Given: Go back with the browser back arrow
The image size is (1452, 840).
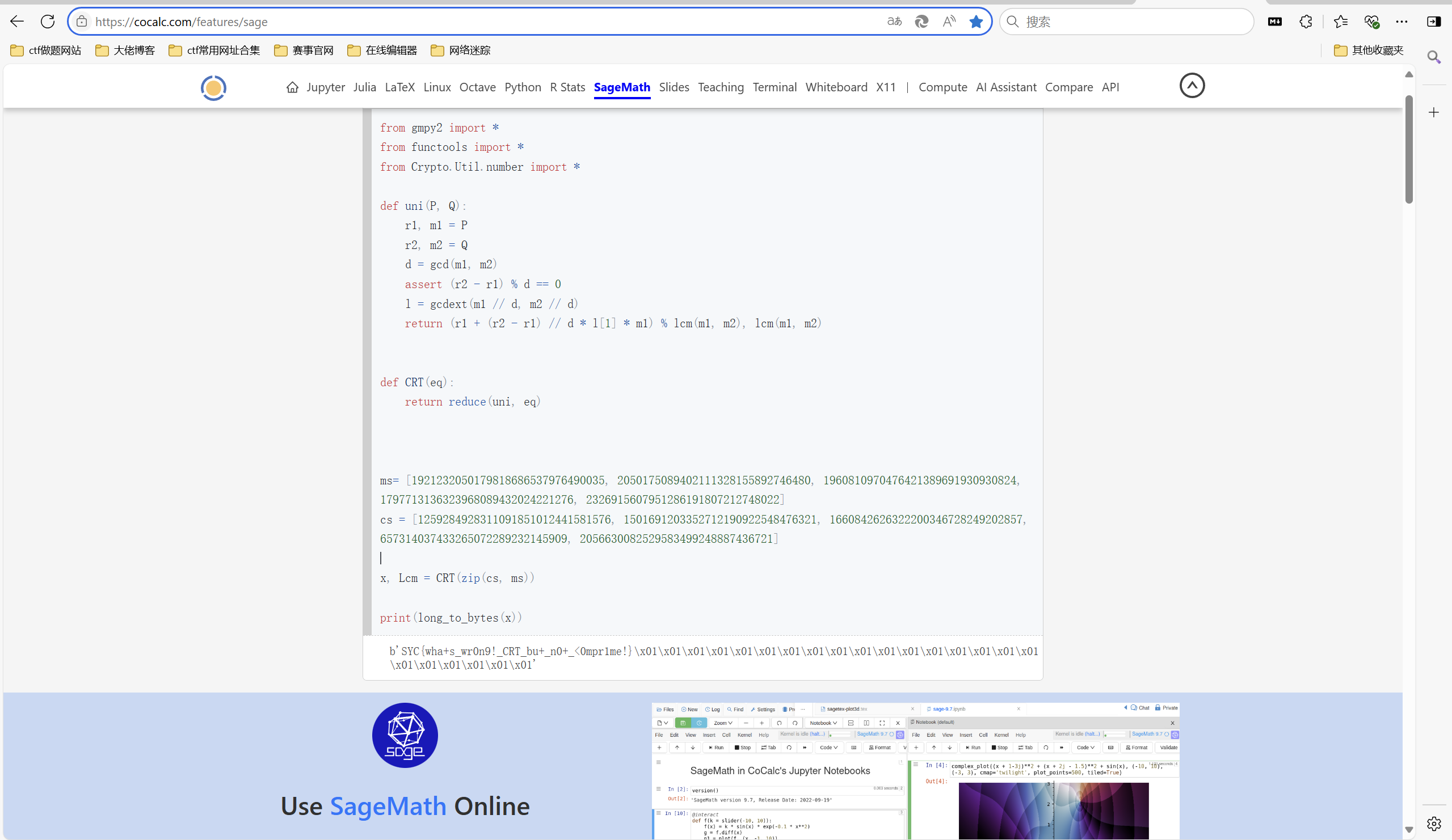Looking at the screenshot, I should (16, 22).
